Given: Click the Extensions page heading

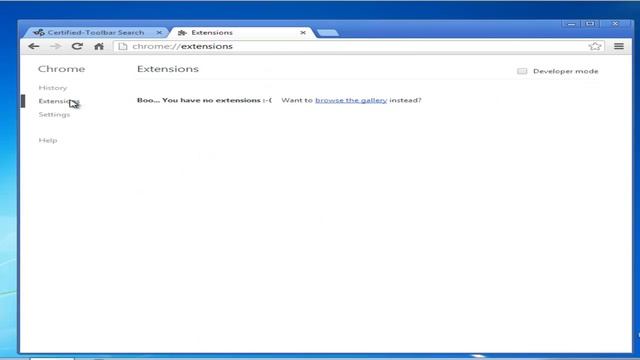Looking at the screenshot, I should point(168,69).
